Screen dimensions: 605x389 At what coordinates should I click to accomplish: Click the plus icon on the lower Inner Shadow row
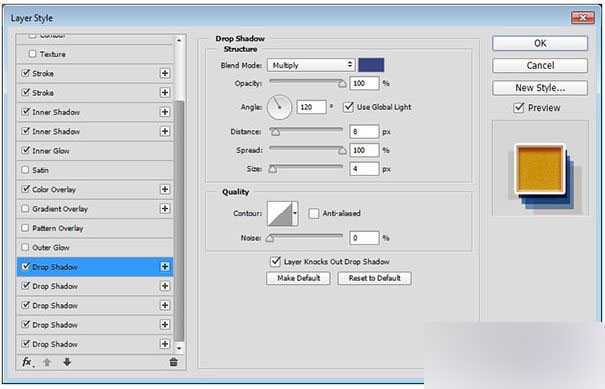(x=165, y=131)
